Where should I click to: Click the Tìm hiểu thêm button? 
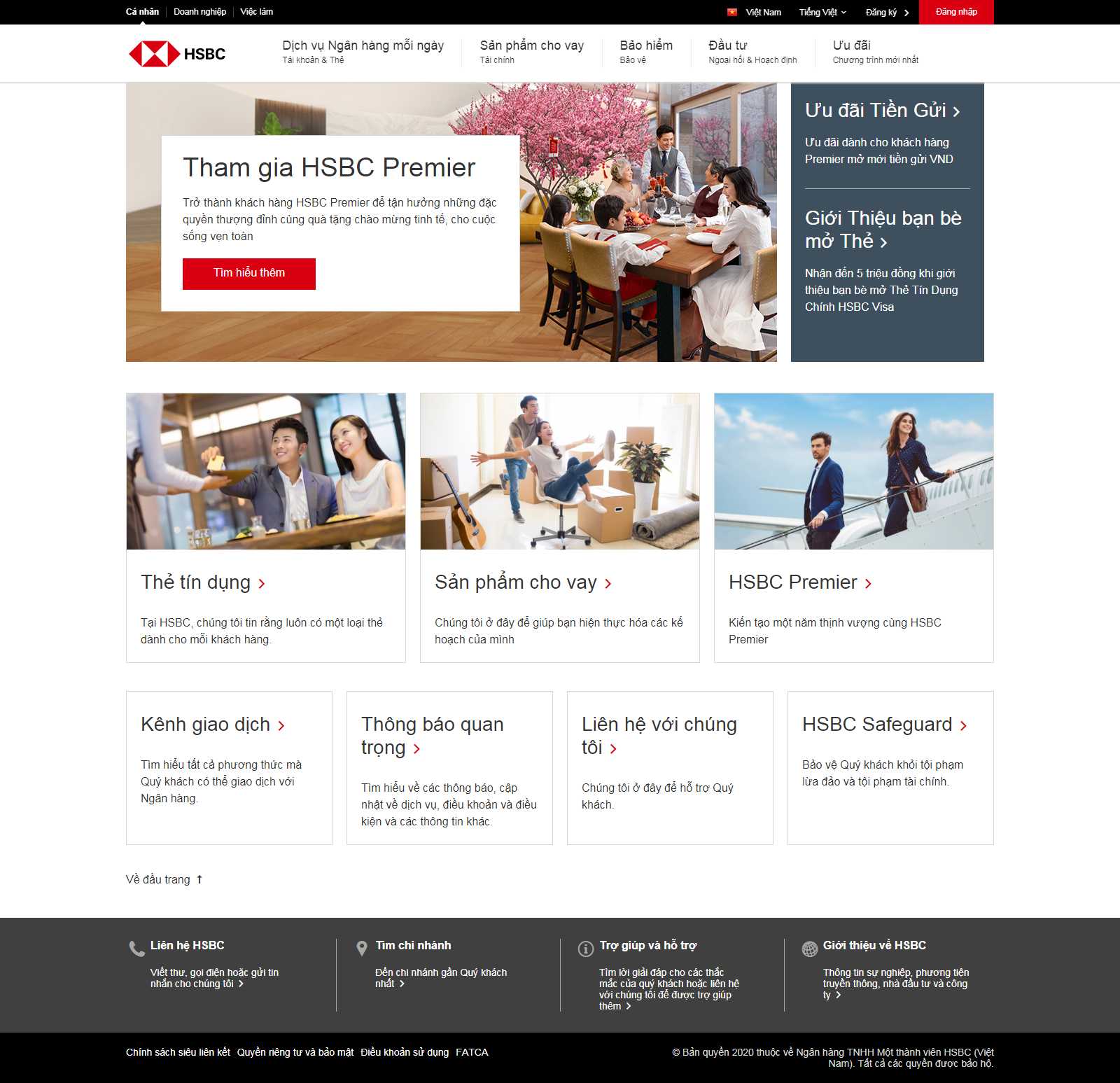(x=248, y=273)
